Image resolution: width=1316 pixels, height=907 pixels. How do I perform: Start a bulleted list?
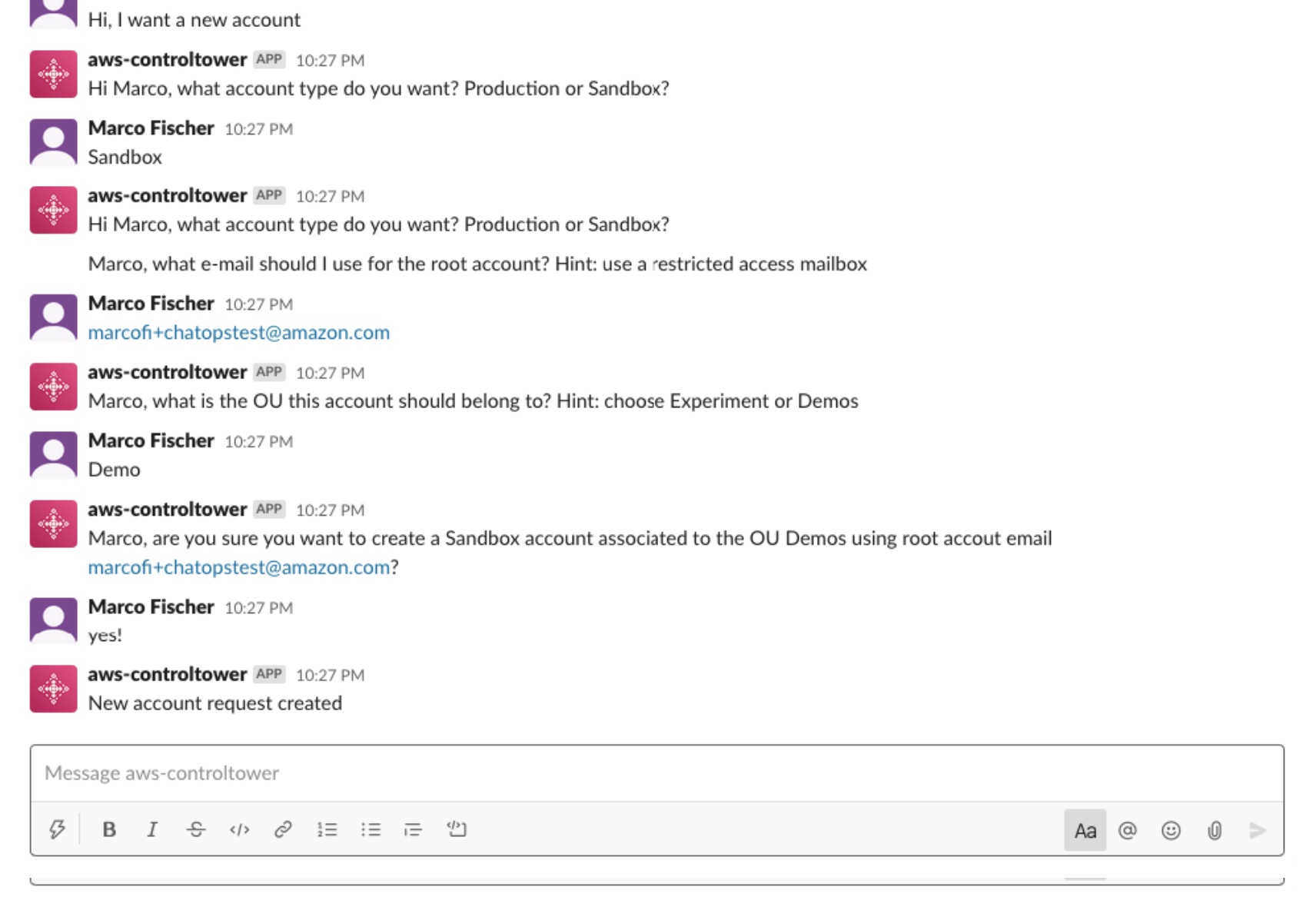click(x=371, y=829)
